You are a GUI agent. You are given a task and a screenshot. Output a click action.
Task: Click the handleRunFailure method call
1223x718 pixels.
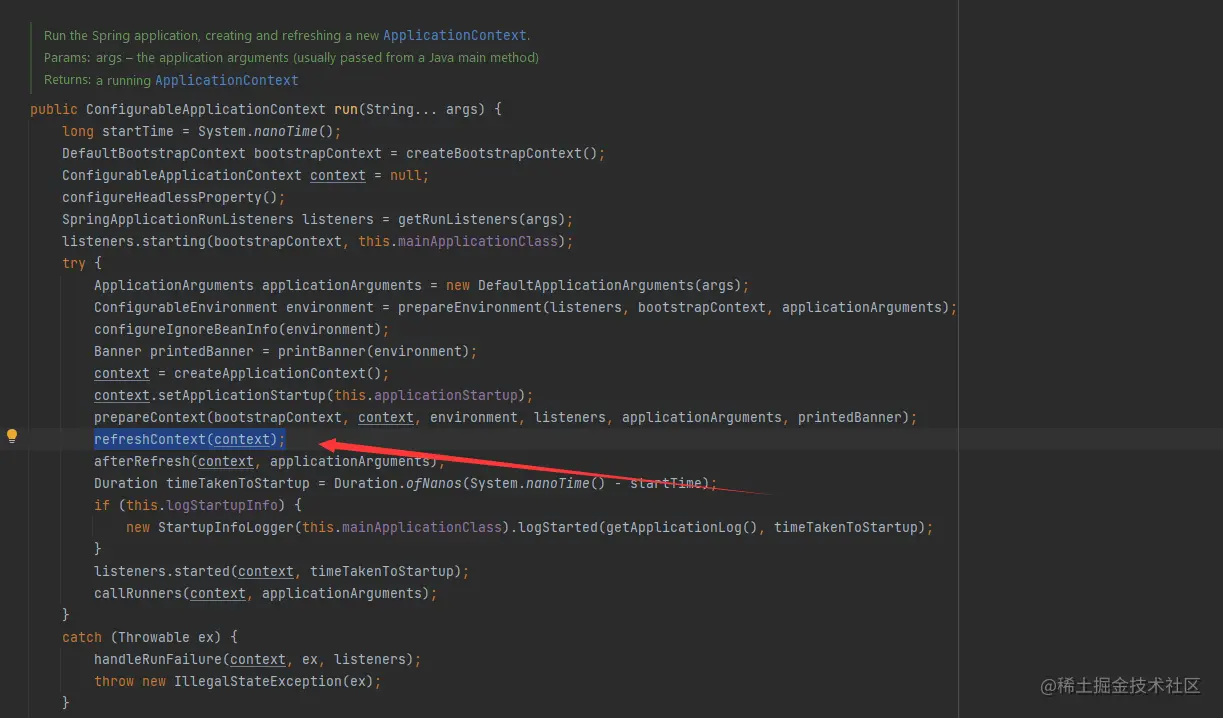(158, 659)
